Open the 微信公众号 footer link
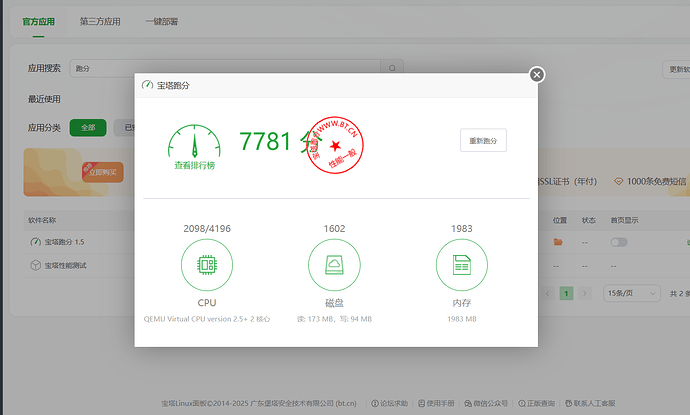690x415 pixels. tap(486, 403)
